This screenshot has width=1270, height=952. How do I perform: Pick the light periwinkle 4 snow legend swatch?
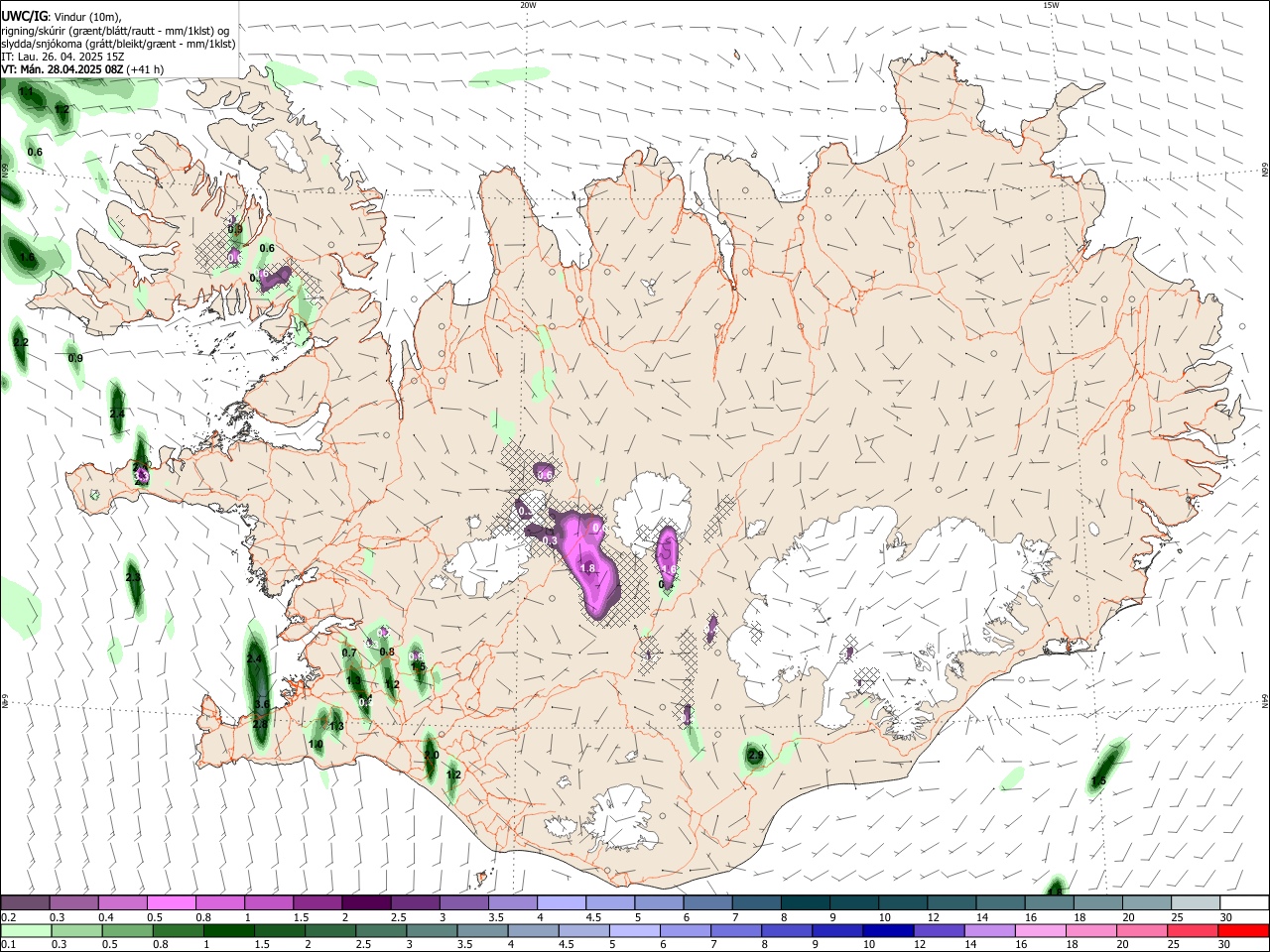[x=562, y=902]
